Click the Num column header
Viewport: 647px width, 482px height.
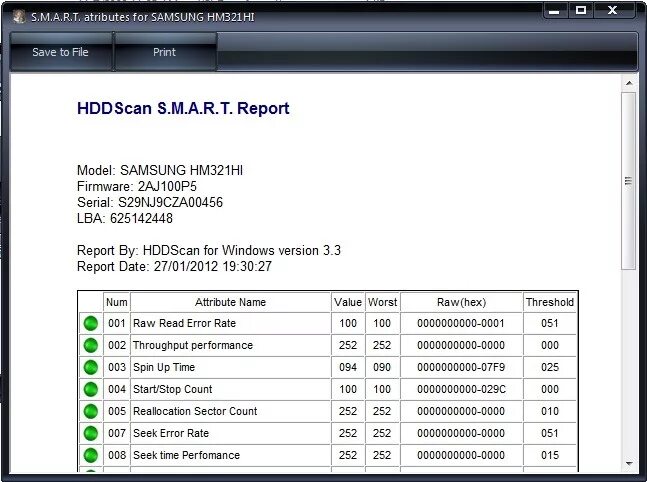click(117, 302)
